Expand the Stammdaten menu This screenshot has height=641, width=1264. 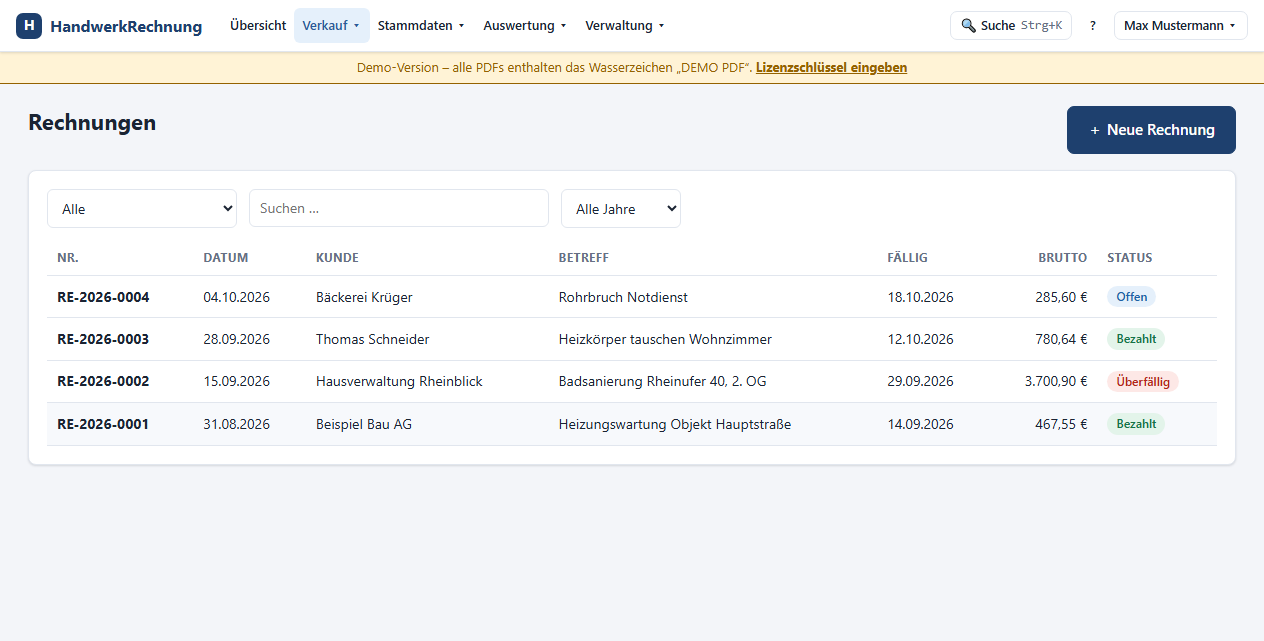tap(421, 26)
